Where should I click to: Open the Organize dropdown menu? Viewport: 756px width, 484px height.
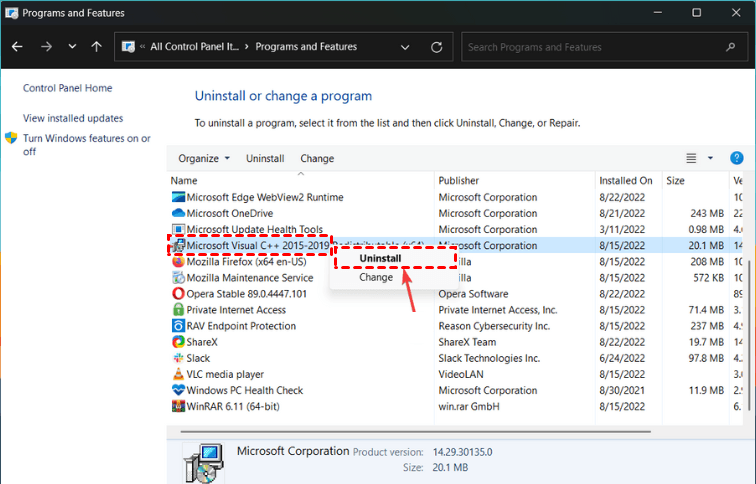(203, 158)
